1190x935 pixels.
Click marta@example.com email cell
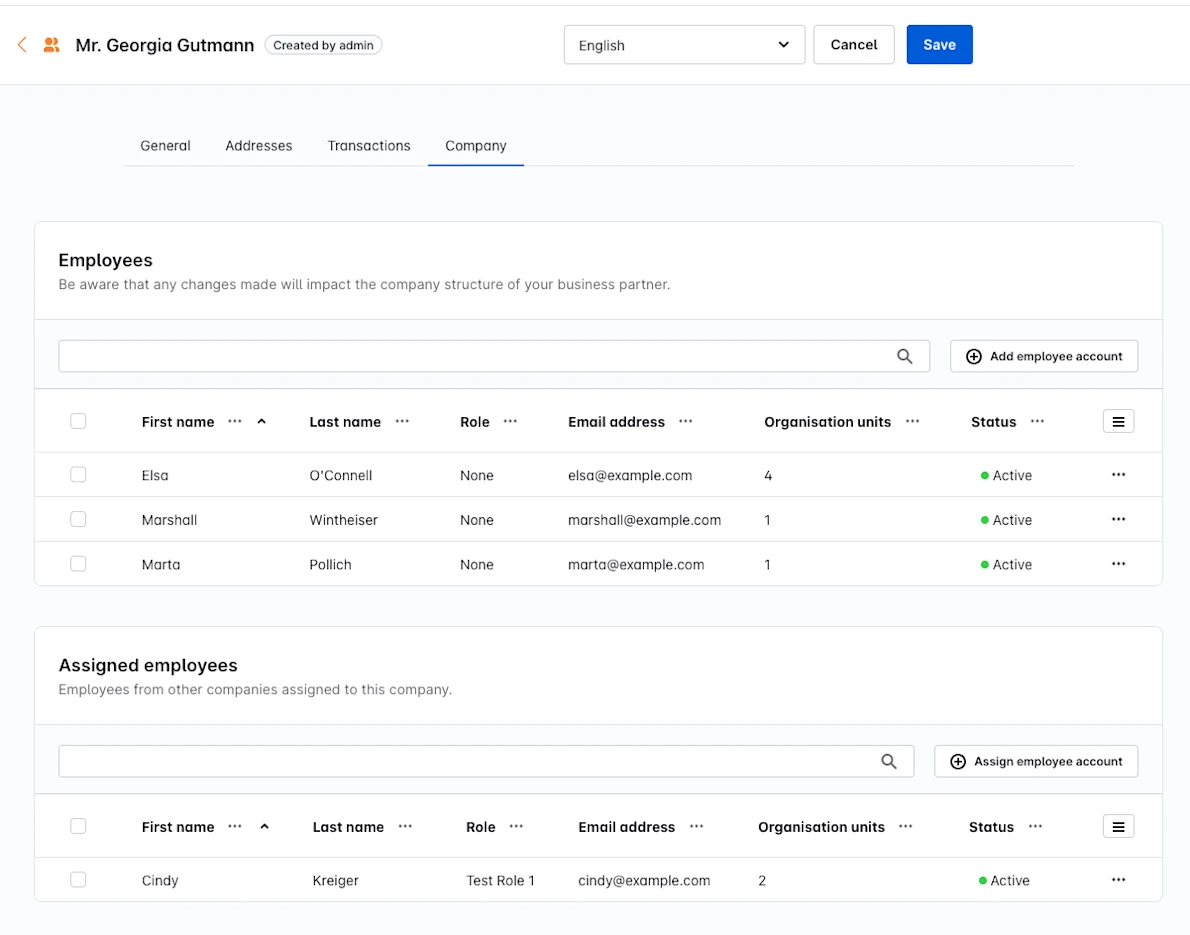pyautogui.click(x=636, y=565)
